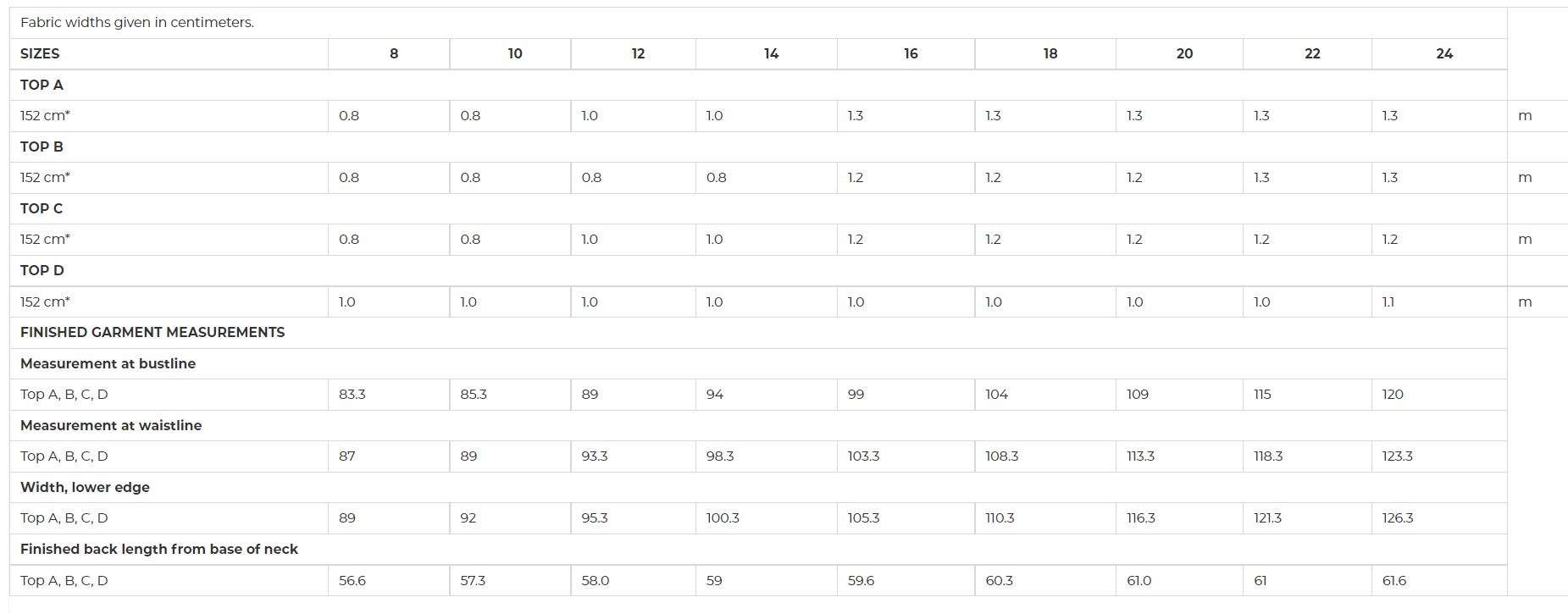This screenshot has width=1568, height=614.
Task: Select Top A 152 cm row label
Action: [x=45, y=115]
